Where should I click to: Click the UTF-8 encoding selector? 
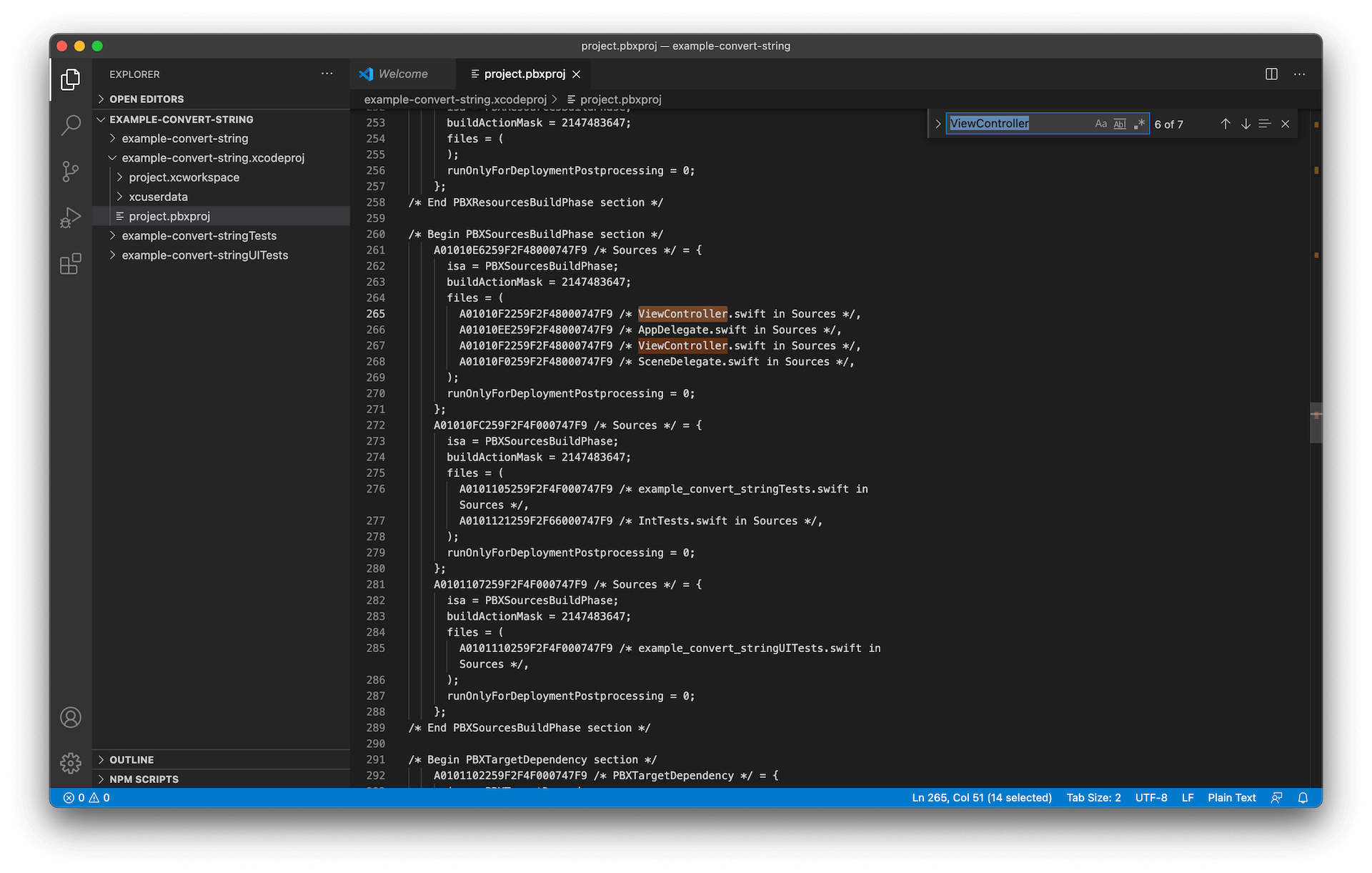pyautogui.click(x=1150, y=798)
